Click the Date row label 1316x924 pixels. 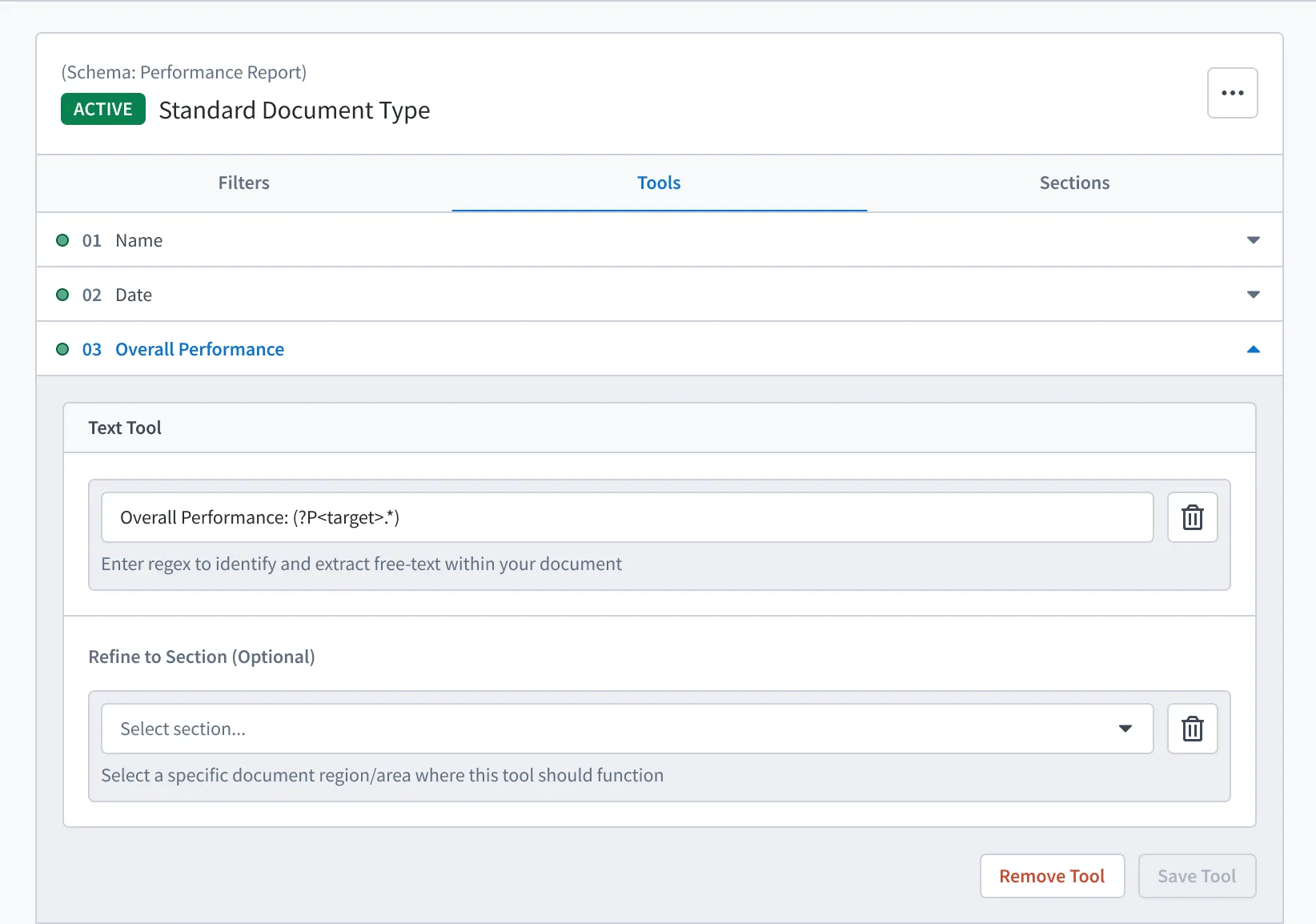[134, 295]
